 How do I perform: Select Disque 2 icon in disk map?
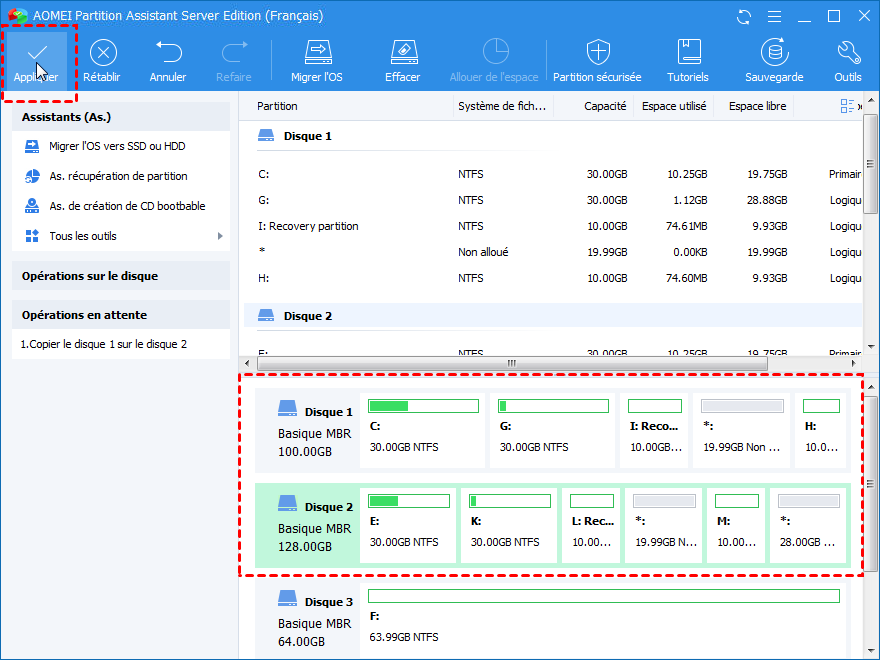click(x=287, y=503)
